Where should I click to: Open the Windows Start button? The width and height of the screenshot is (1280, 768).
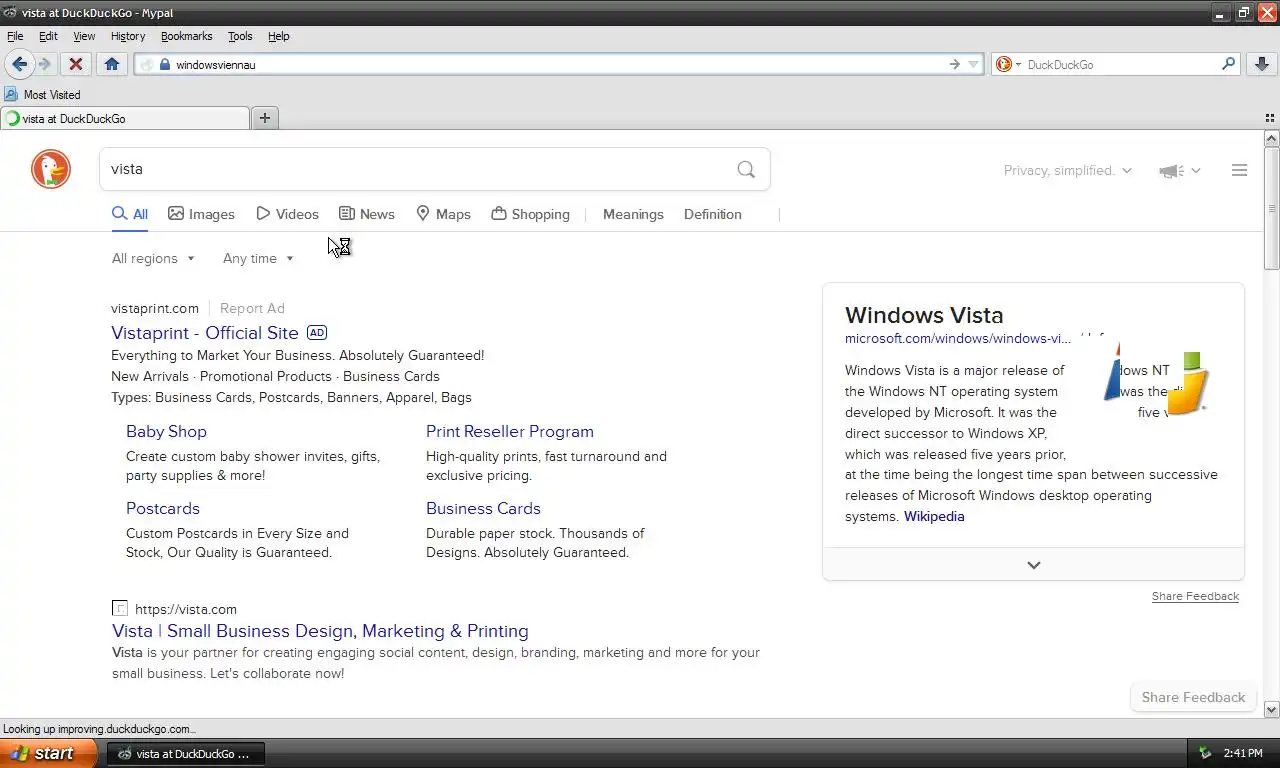48,753
